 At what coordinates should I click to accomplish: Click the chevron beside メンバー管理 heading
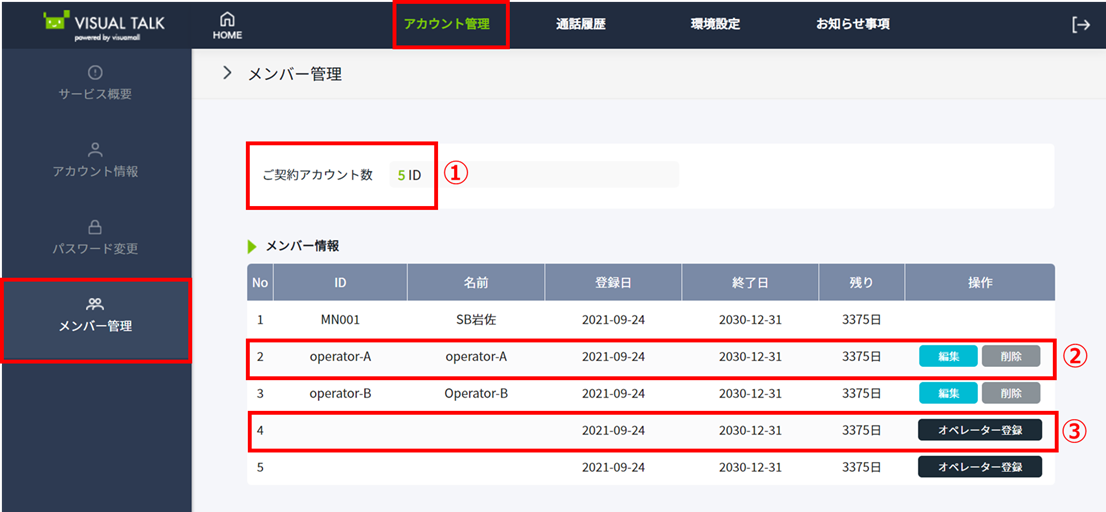[227, 73]
